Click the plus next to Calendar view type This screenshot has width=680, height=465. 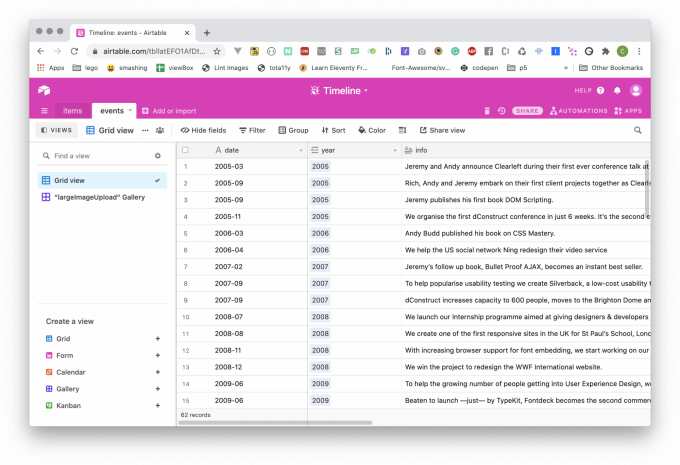pos(158,372)
